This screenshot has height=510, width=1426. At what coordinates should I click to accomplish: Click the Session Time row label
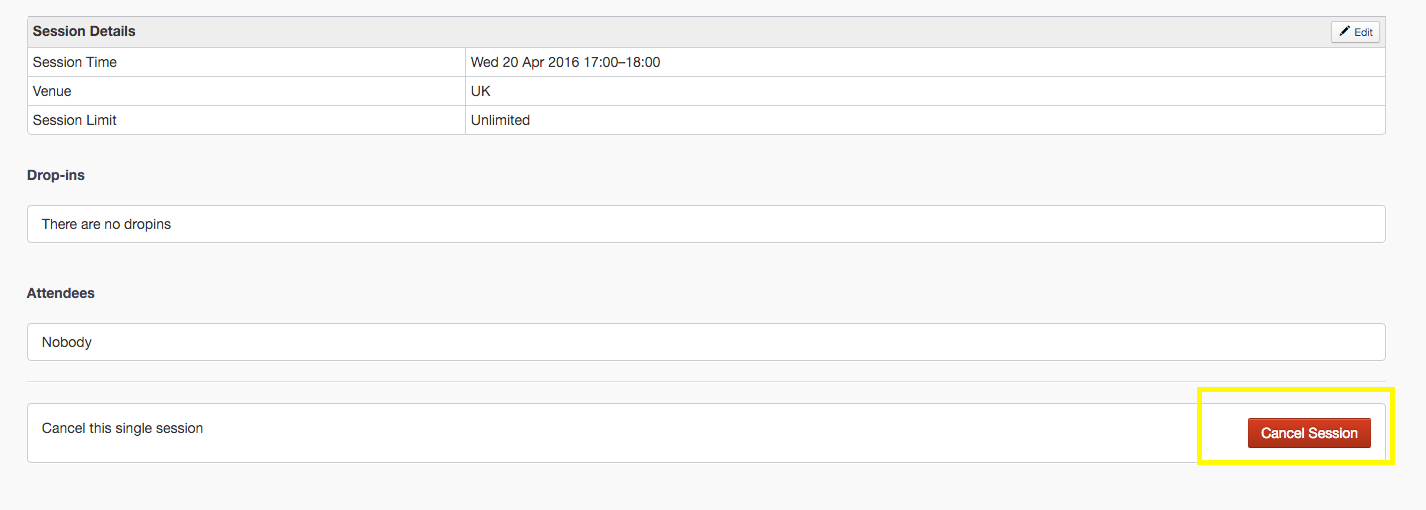pos(75,62)
